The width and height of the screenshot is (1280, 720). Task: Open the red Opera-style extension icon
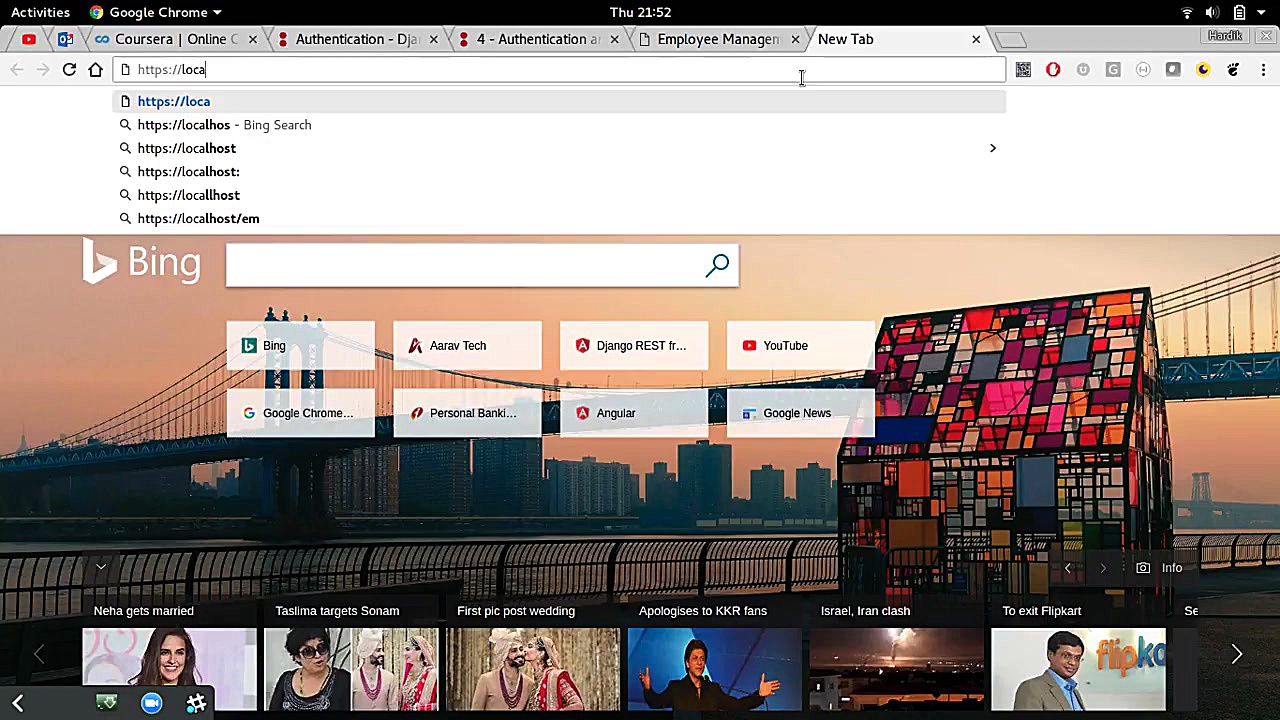click(1053, 69)
